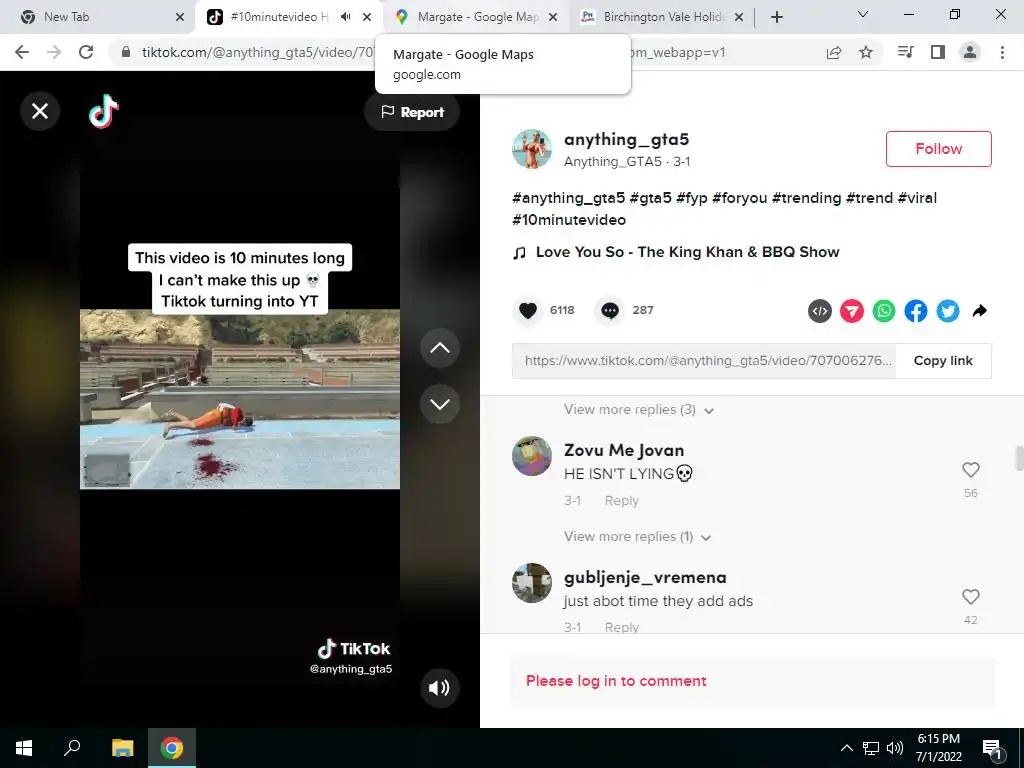Viewport: 1024px width, 768px height.
Task: Open Zovu Me Jovan avatar
Action: [532, 456]
